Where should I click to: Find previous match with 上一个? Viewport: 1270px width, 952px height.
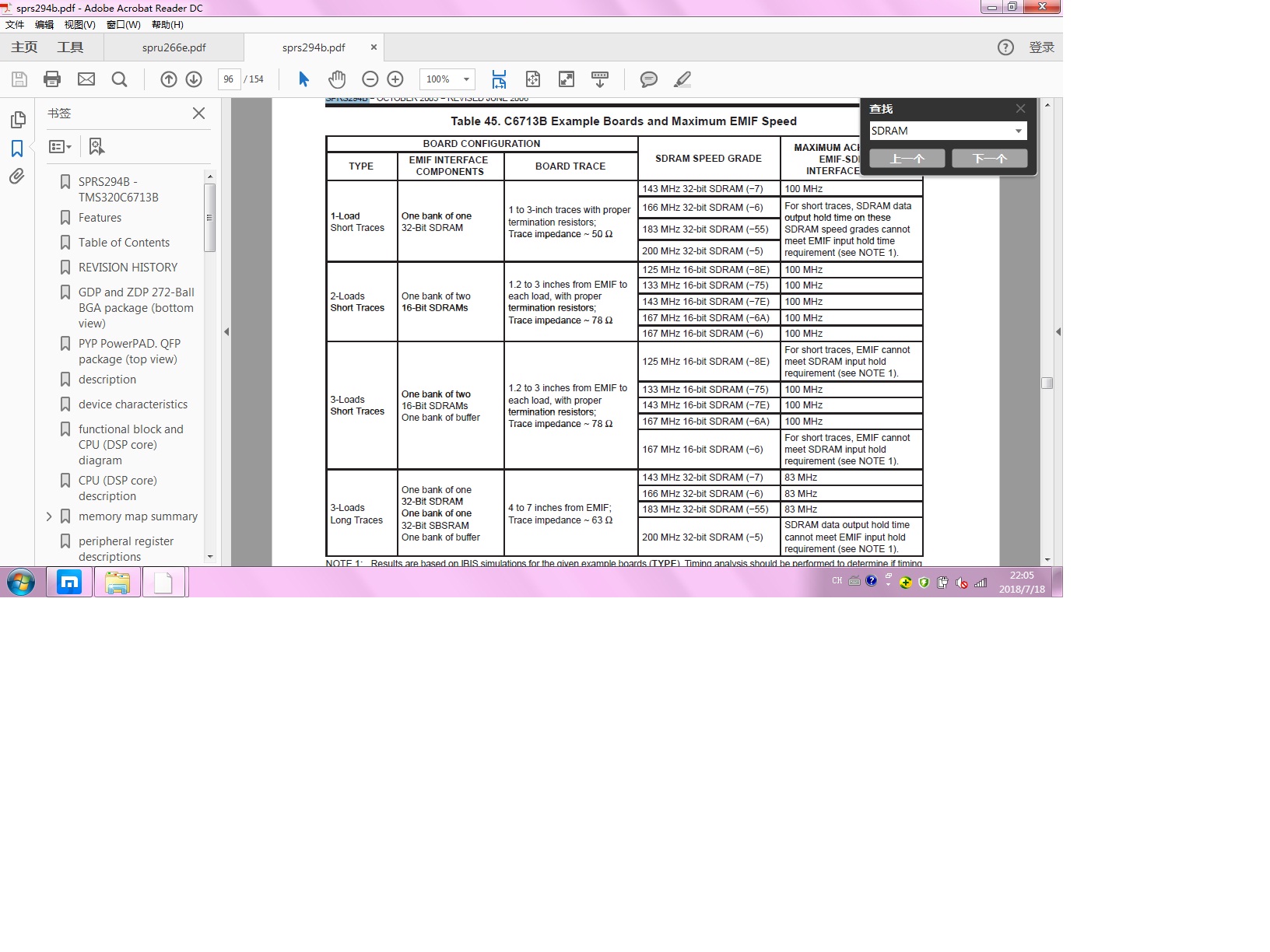pyautogui.click(x=907, y=159)
